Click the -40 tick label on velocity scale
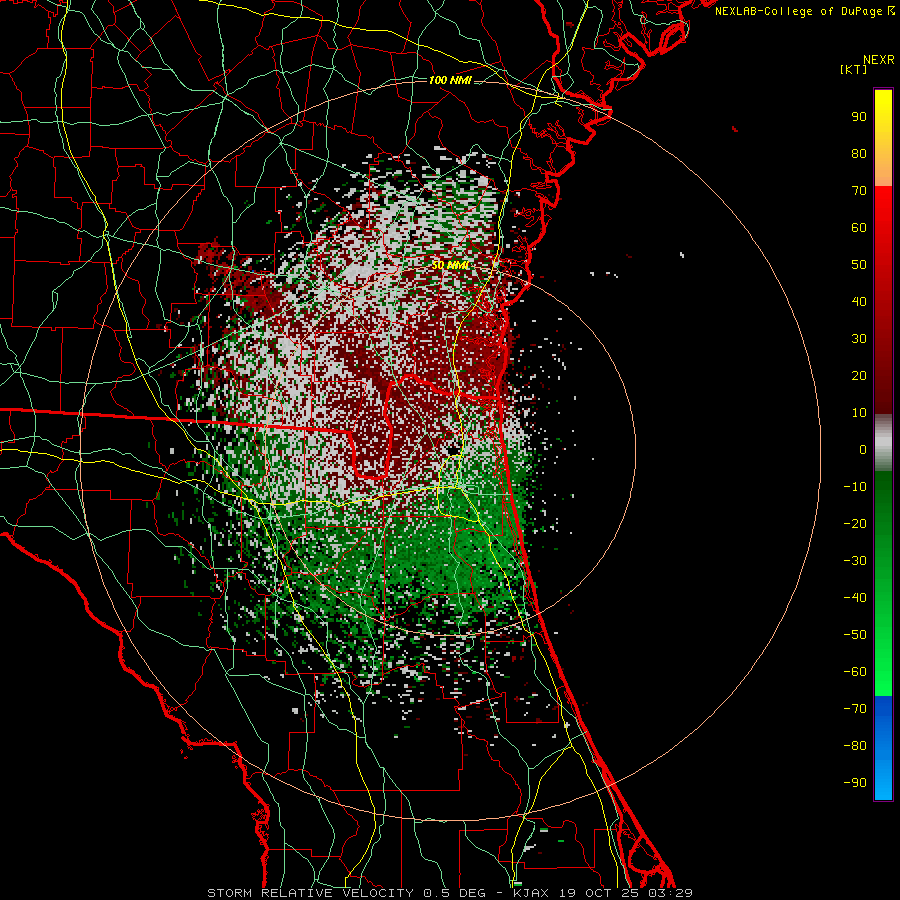The height and width of the screenshot is (900, 900). [x=855, y=598]
